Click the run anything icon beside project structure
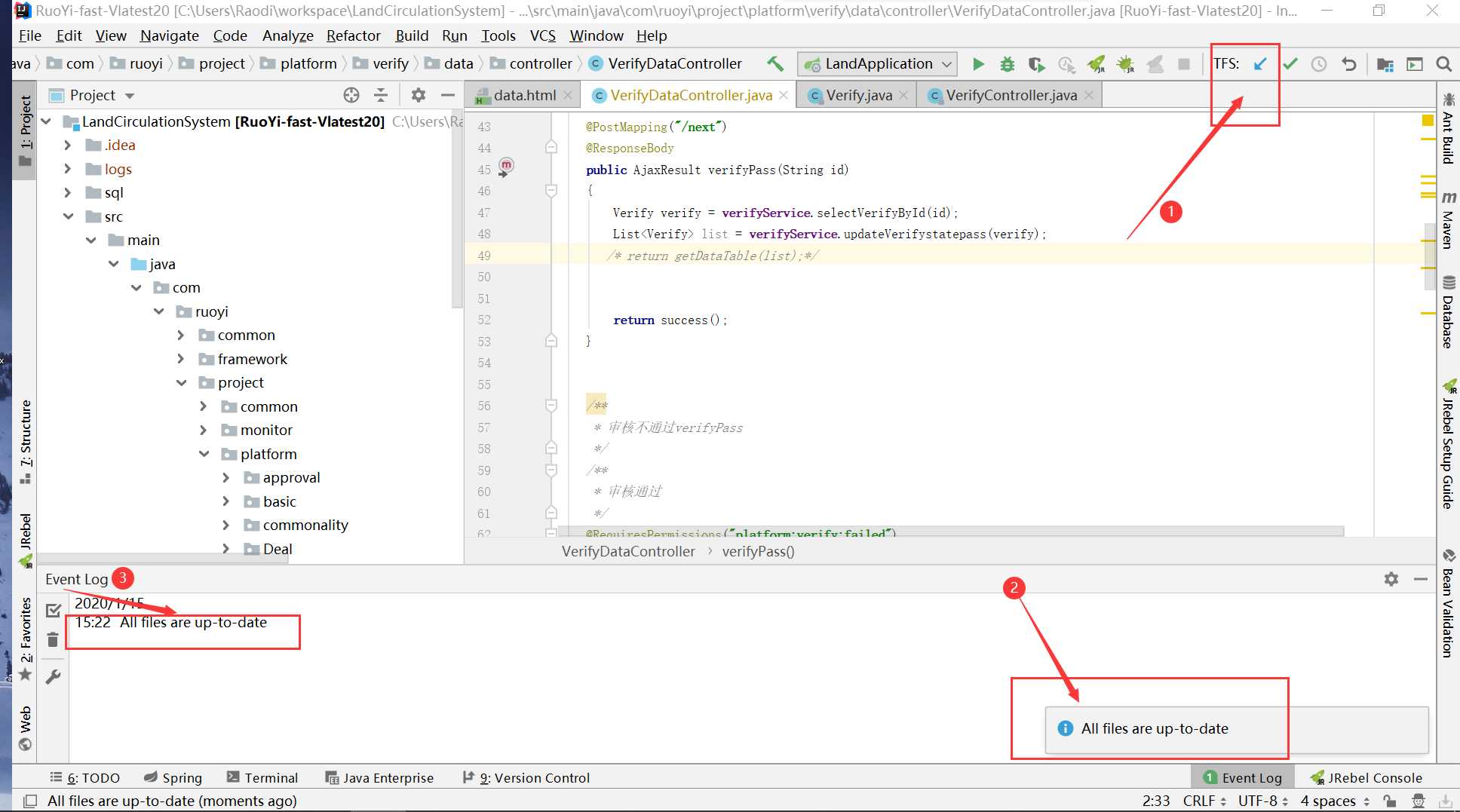1460x812 pixels. (1415, 64)
